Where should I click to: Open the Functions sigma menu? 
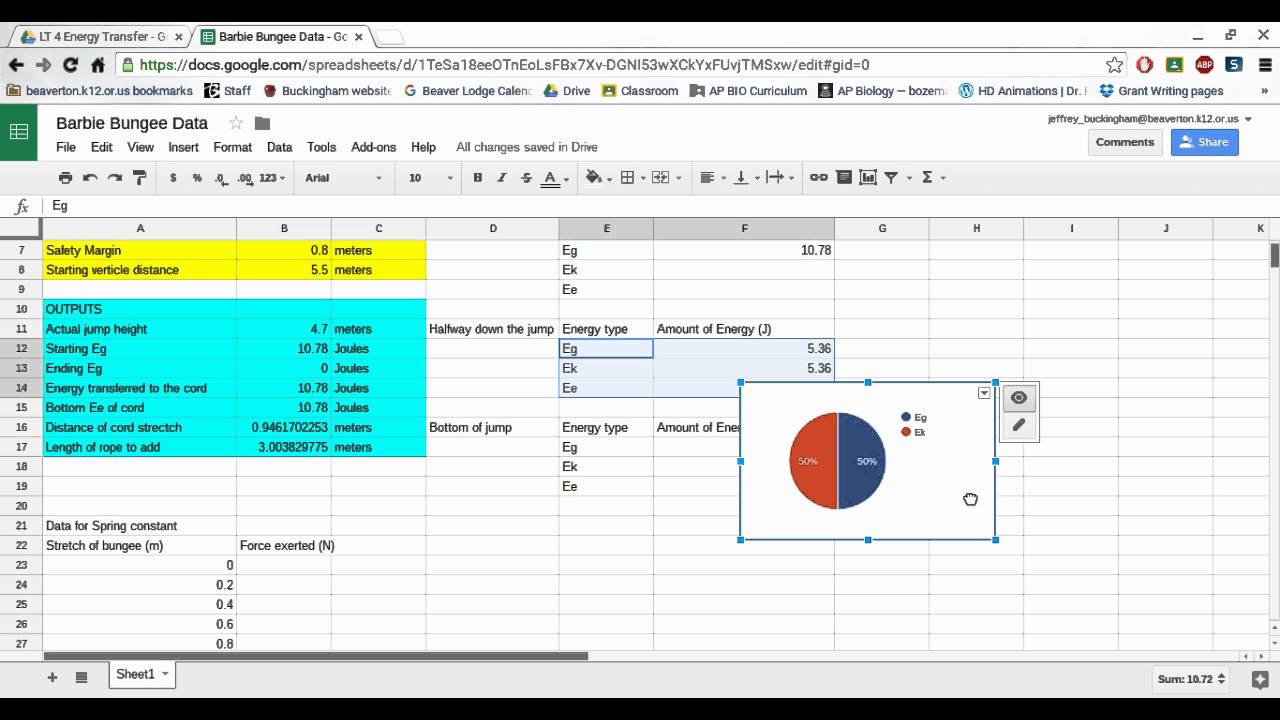click(x=932, y=178)
